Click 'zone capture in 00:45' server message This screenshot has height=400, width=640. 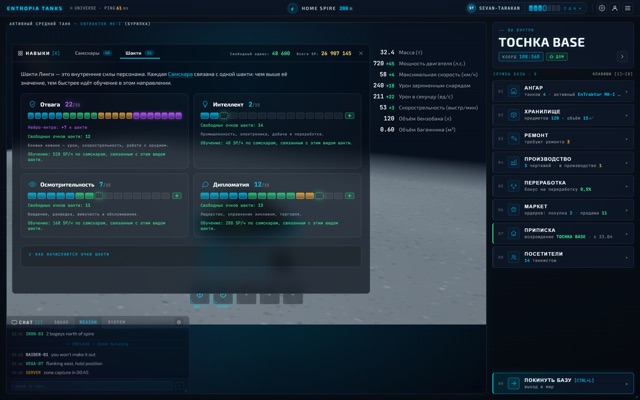pyautogui.click(x=65, y=373)
